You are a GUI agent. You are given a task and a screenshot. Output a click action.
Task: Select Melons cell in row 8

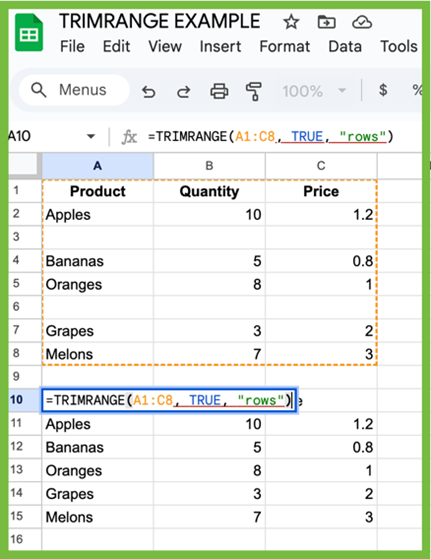coord(98,354)
